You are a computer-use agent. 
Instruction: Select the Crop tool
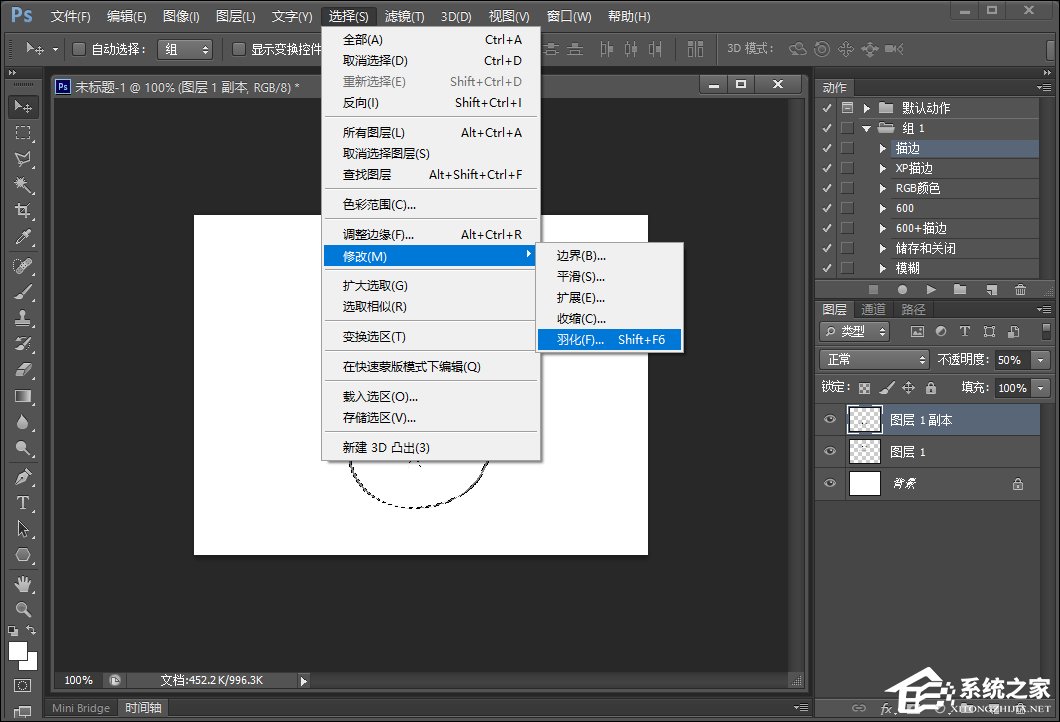23,211
